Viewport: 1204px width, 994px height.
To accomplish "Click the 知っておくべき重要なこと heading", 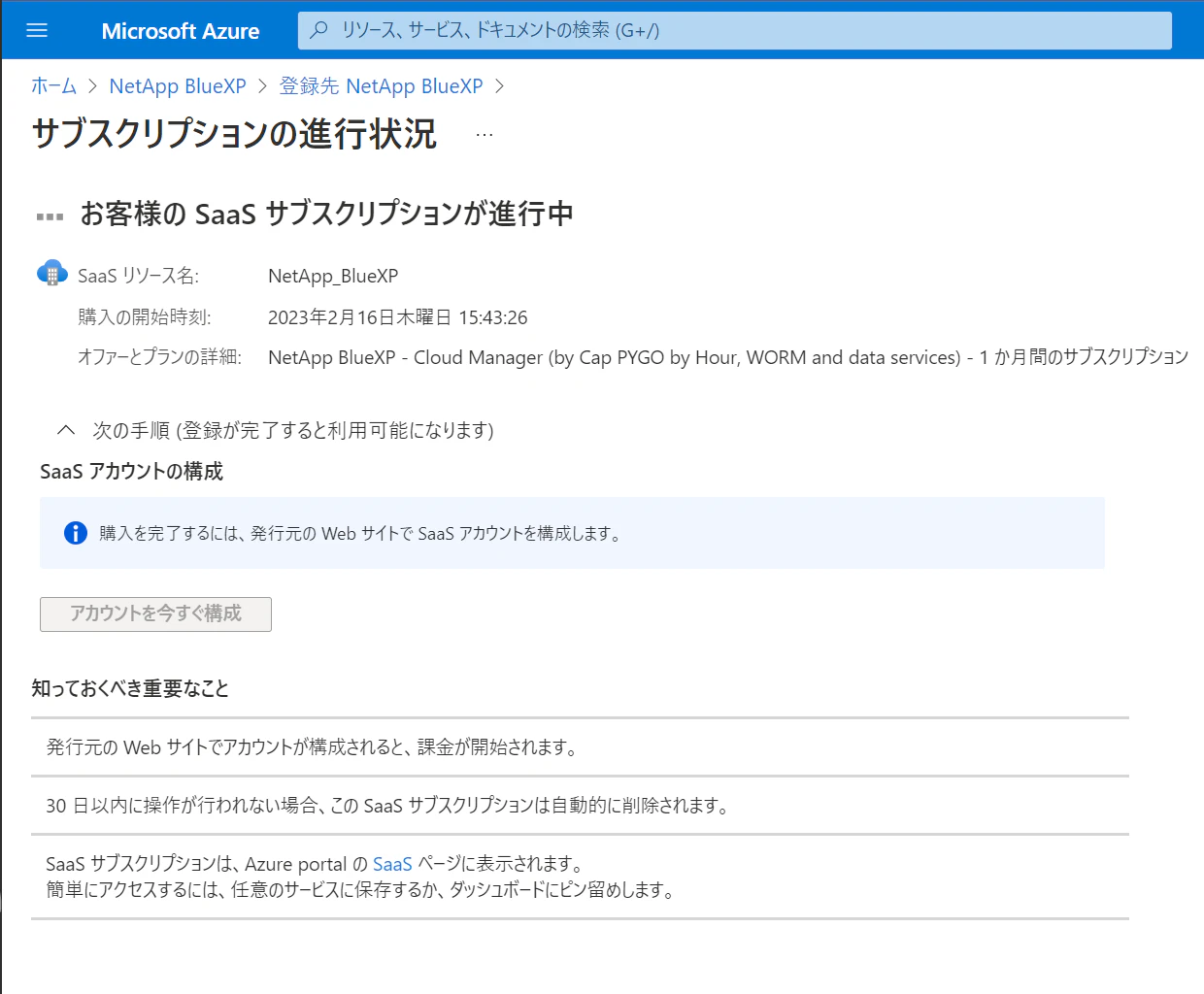I will tap(130, 688).
